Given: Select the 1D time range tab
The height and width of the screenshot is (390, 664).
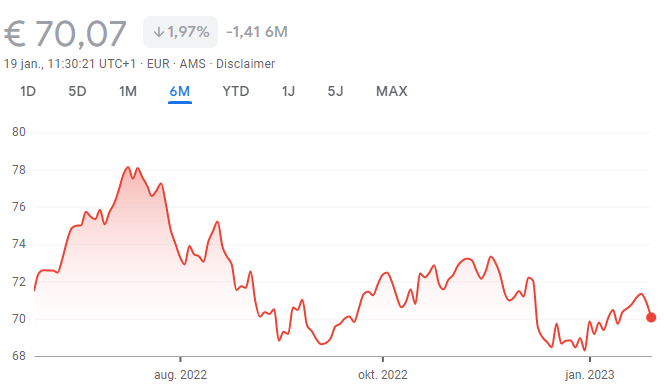Looking at the screenshot, I should click(28, 91).
